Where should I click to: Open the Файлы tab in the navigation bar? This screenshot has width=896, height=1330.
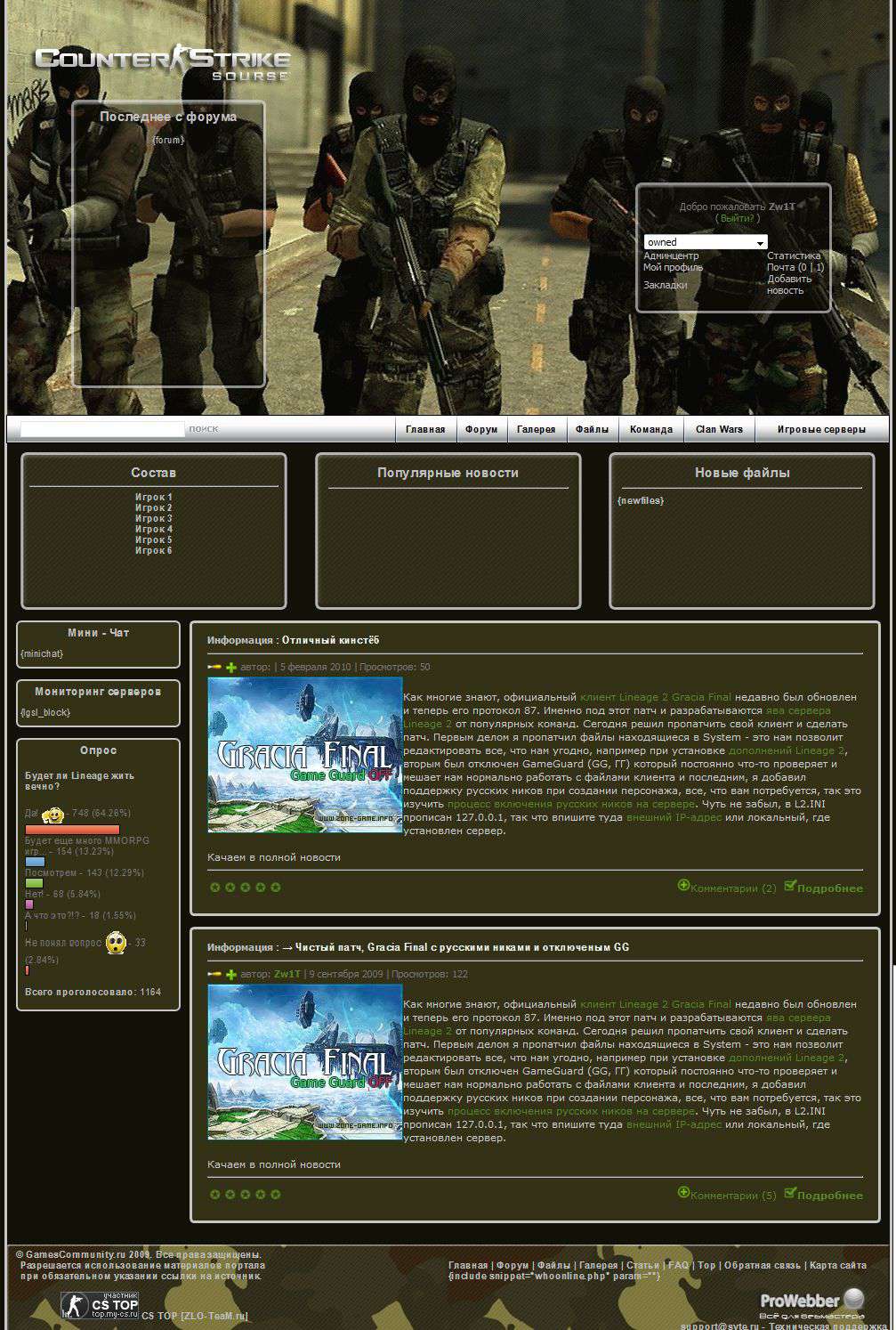[x=592, y=429]
